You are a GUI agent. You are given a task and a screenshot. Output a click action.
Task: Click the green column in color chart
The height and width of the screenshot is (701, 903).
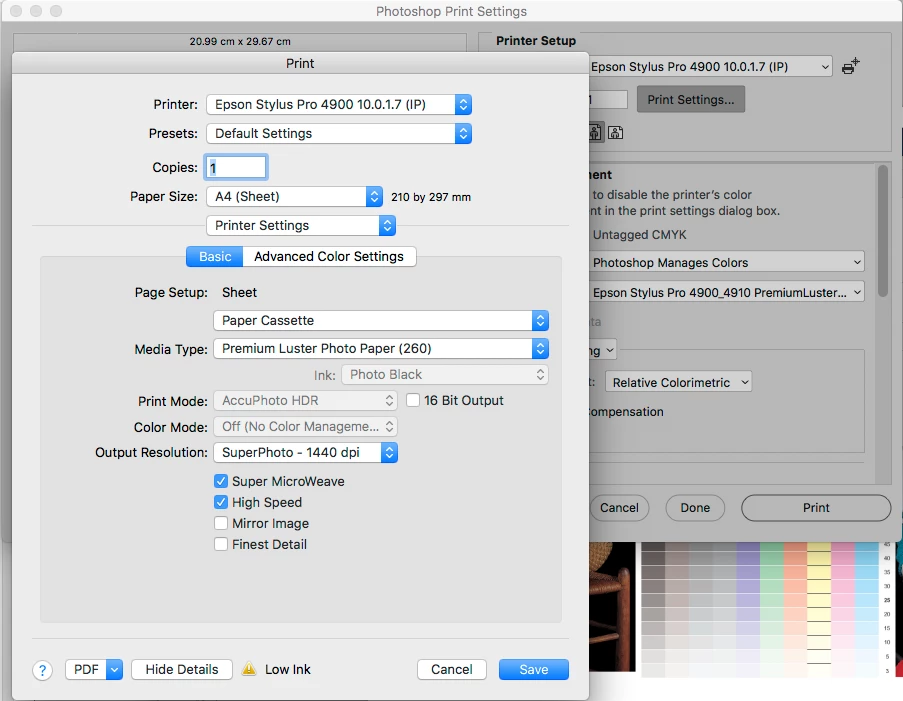772,609
